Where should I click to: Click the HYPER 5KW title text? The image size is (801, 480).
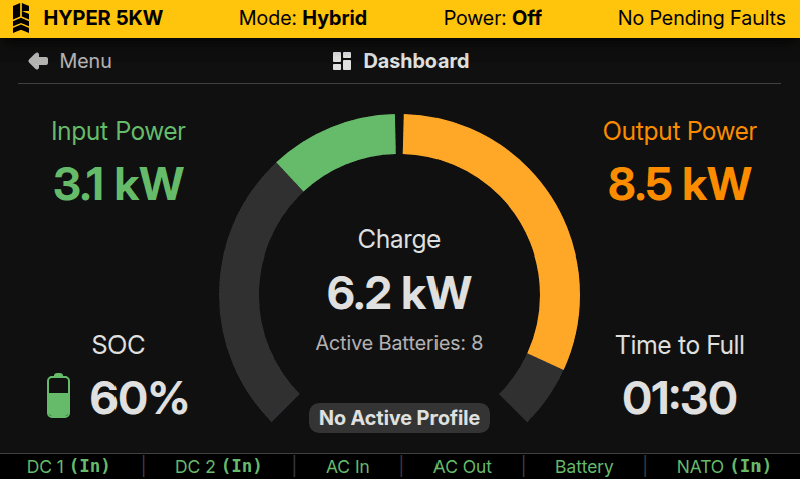click(103, 18)
